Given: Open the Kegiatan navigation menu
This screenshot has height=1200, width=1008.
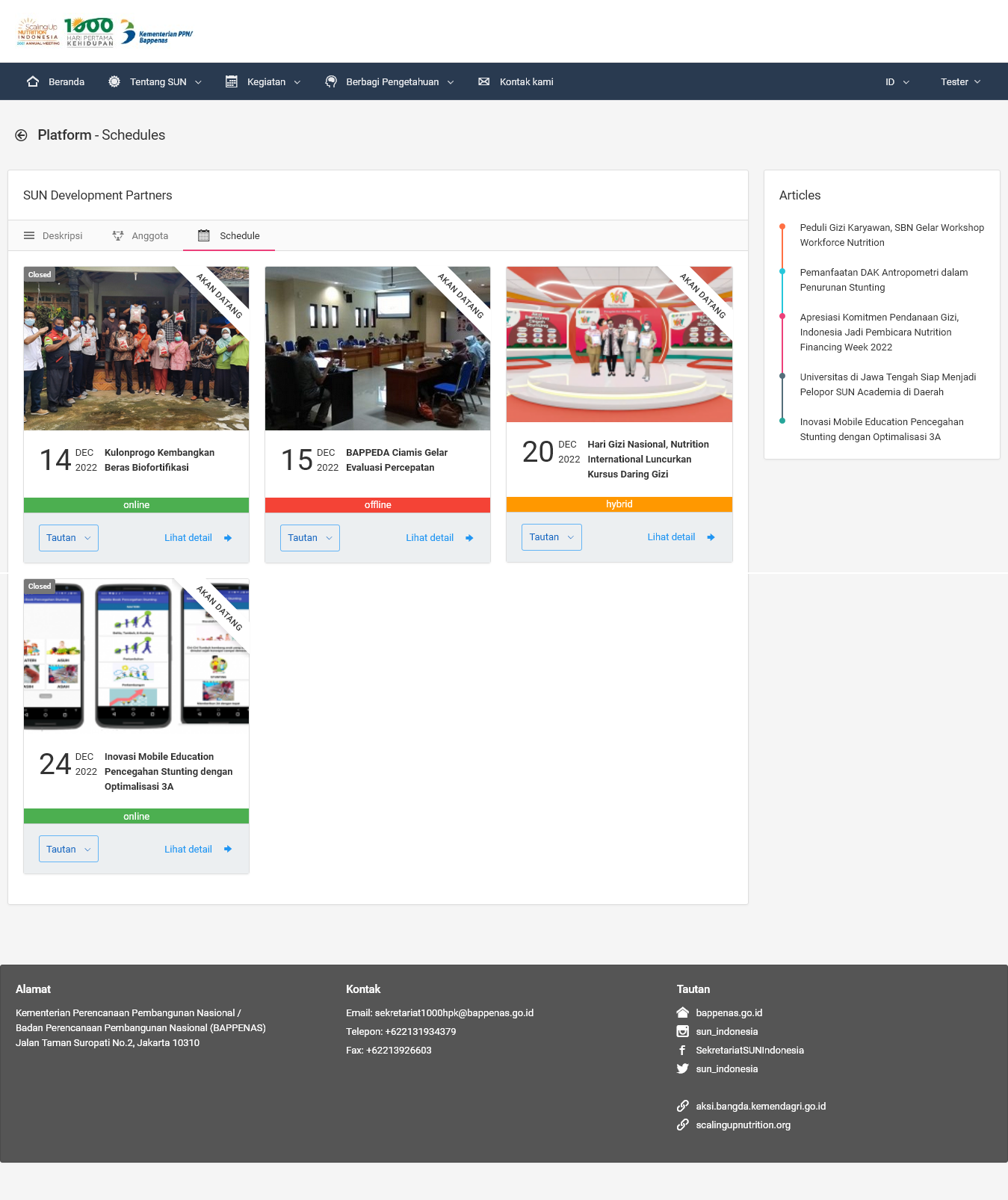Looking at the screenshot, I should coord(263,81).
